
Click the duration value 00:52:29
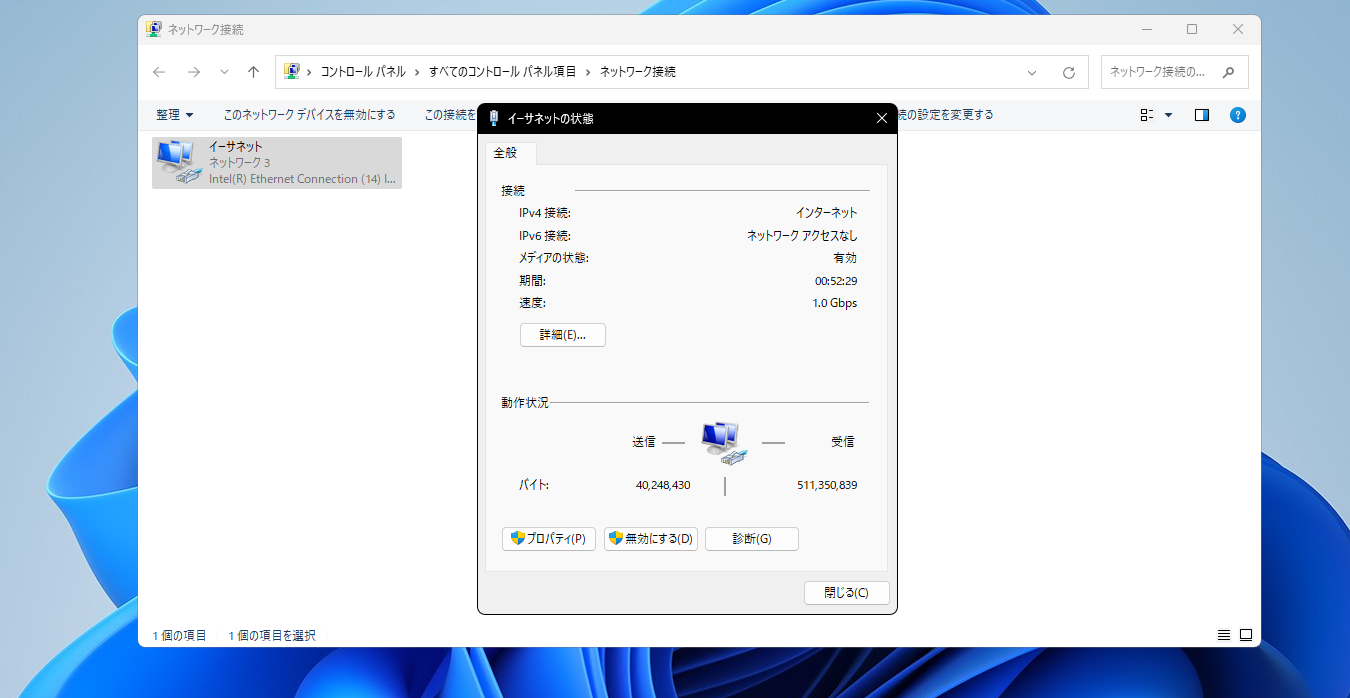(836, 281)
